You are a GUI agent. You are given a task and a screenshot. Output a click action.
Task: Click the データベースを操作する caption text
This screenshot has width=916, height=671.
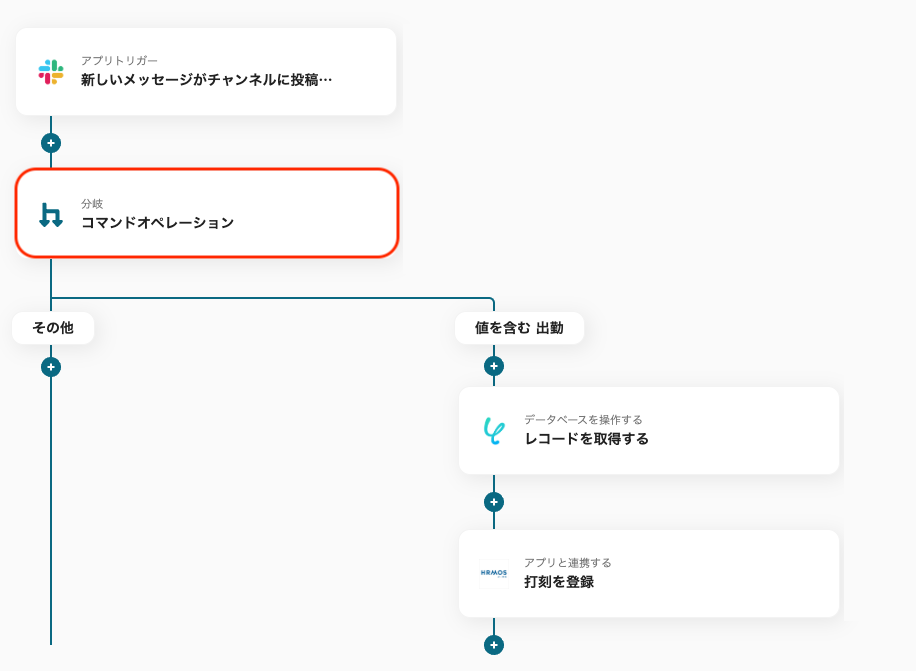[582, 419]
